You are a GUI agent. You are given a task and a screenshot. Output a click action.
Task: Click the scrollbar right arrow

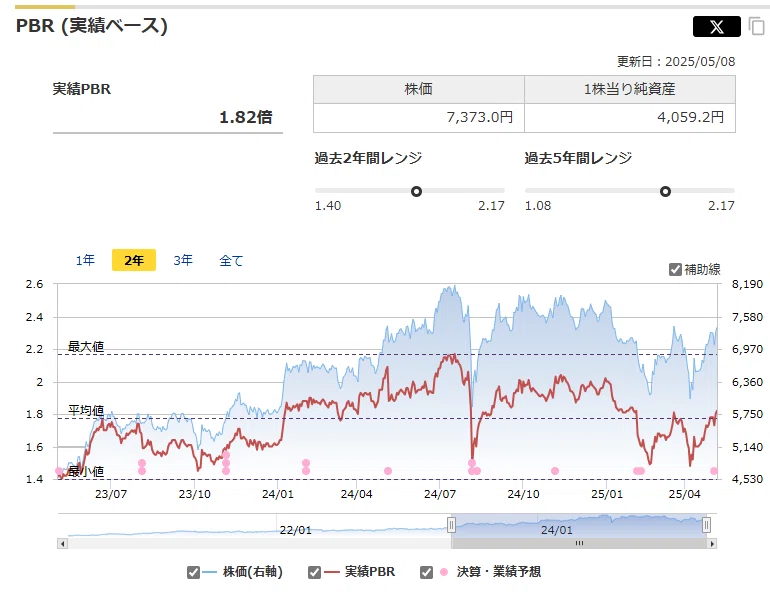click(x=712, y=544)
